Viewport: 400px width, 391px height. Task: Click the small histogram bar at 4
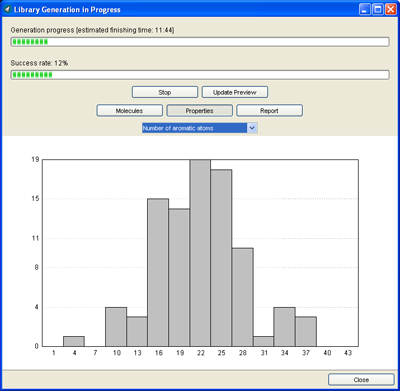[x=74, y=341]
